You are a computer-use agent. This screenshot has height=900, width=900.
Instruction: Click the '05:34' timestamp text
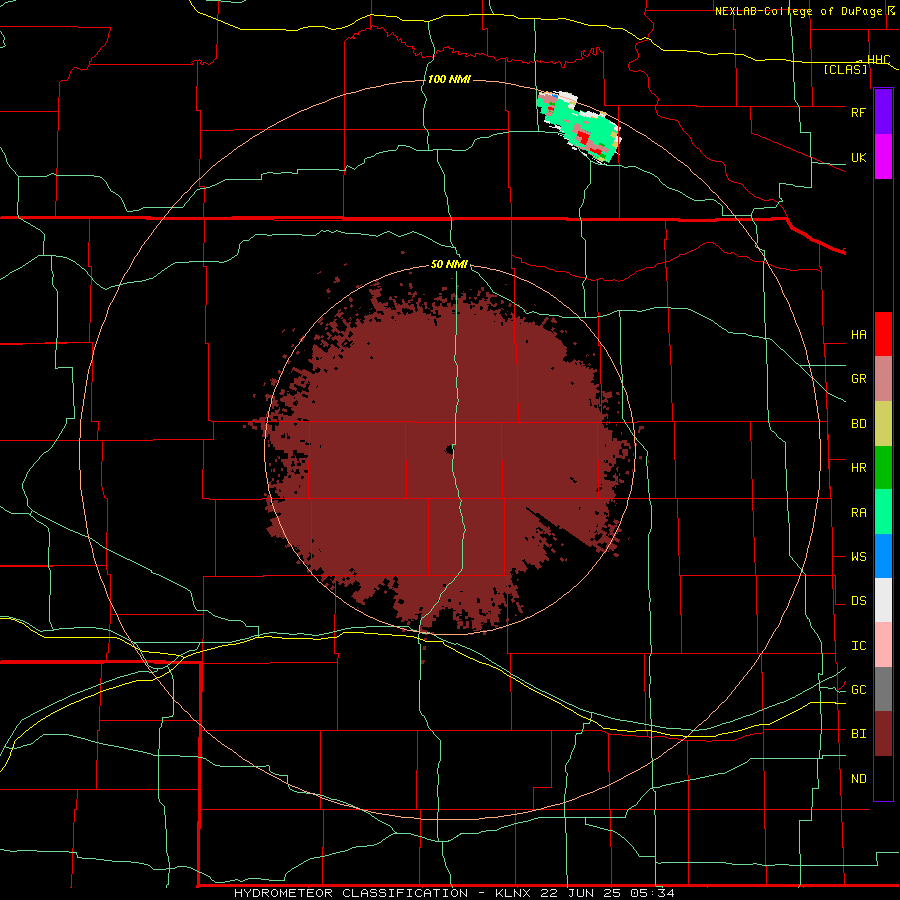point(651,893)
